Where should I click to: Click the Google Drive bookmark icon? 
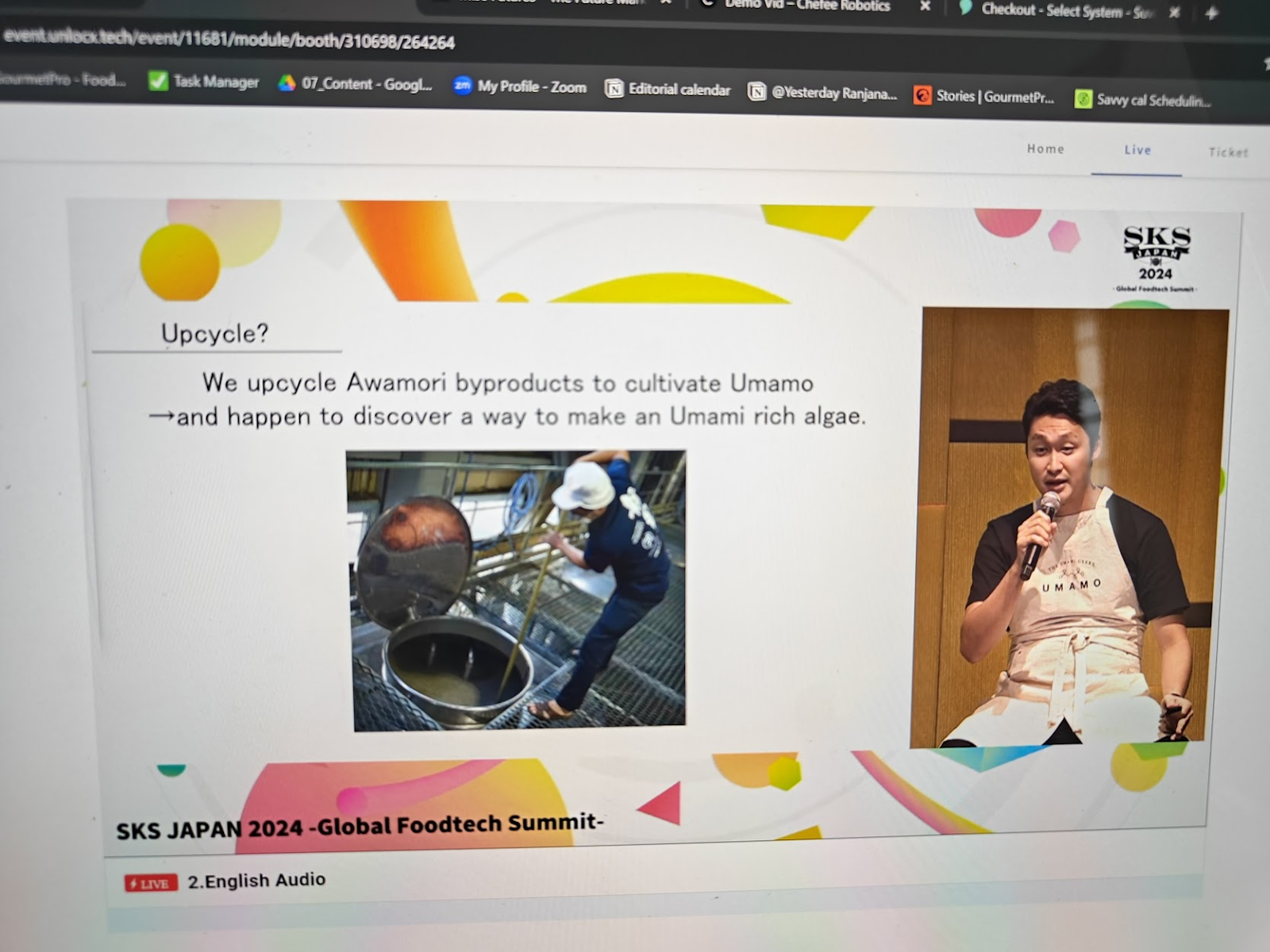[x=287, y=83]
